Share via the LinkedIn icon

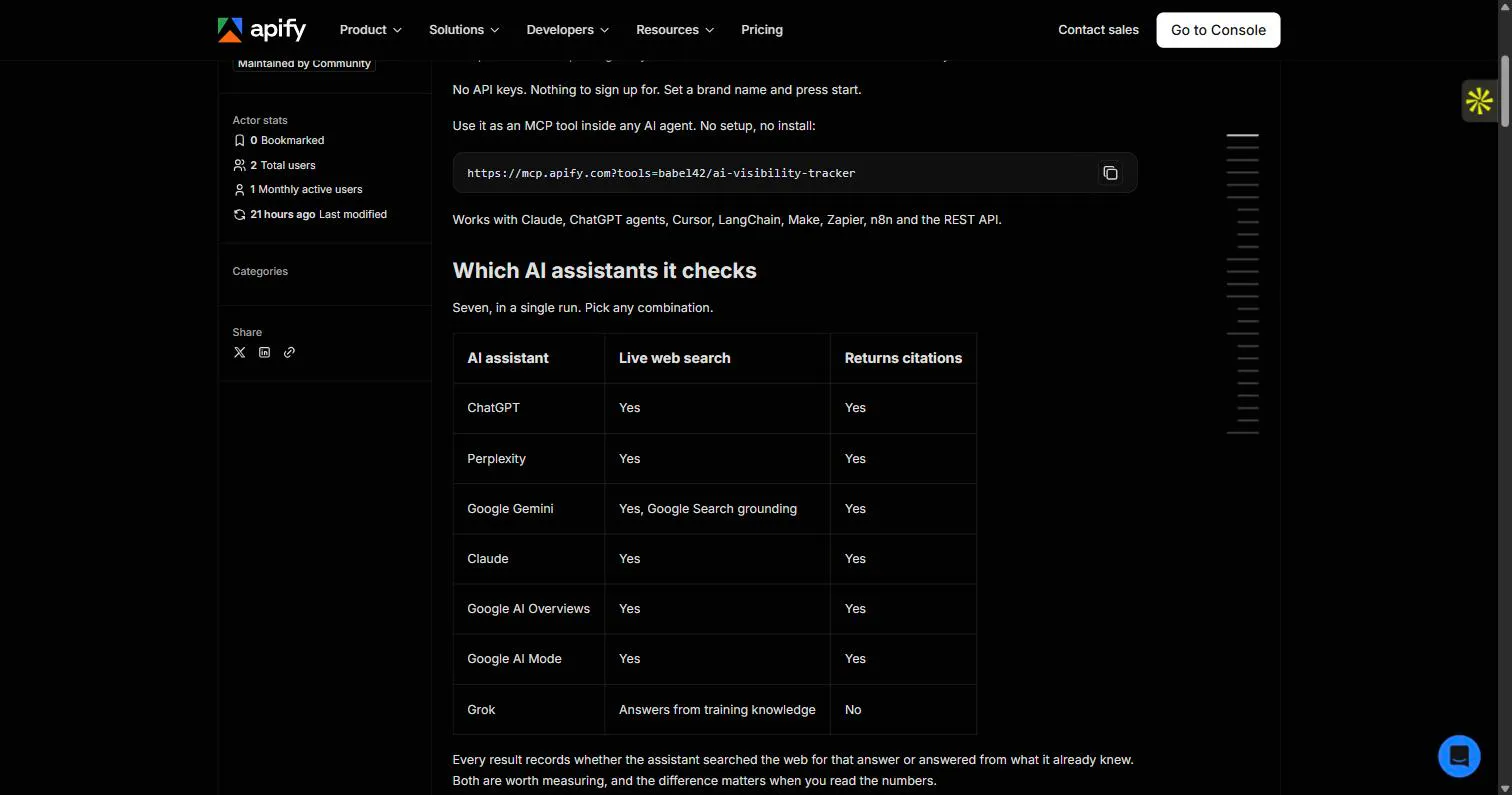click(x=264, y=352)
